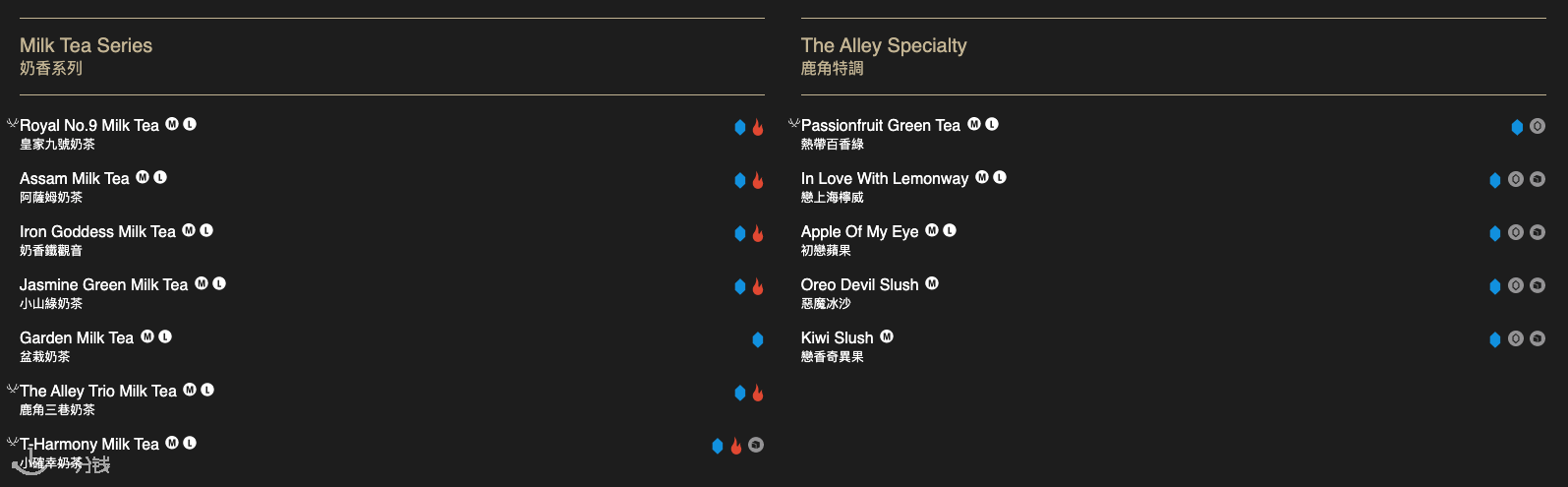The image size is (1568, 487).
Task: Click the grey cube icon for T-Harmony Milk Tea
Action: 756,445
